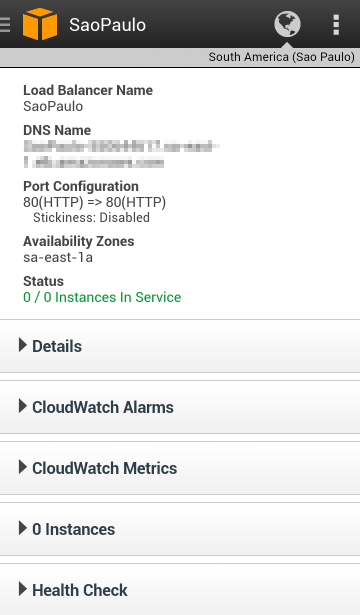Click the CloudWatch Metrics disclosure triangle
The image size is (360, 615).
click(23, 467)
